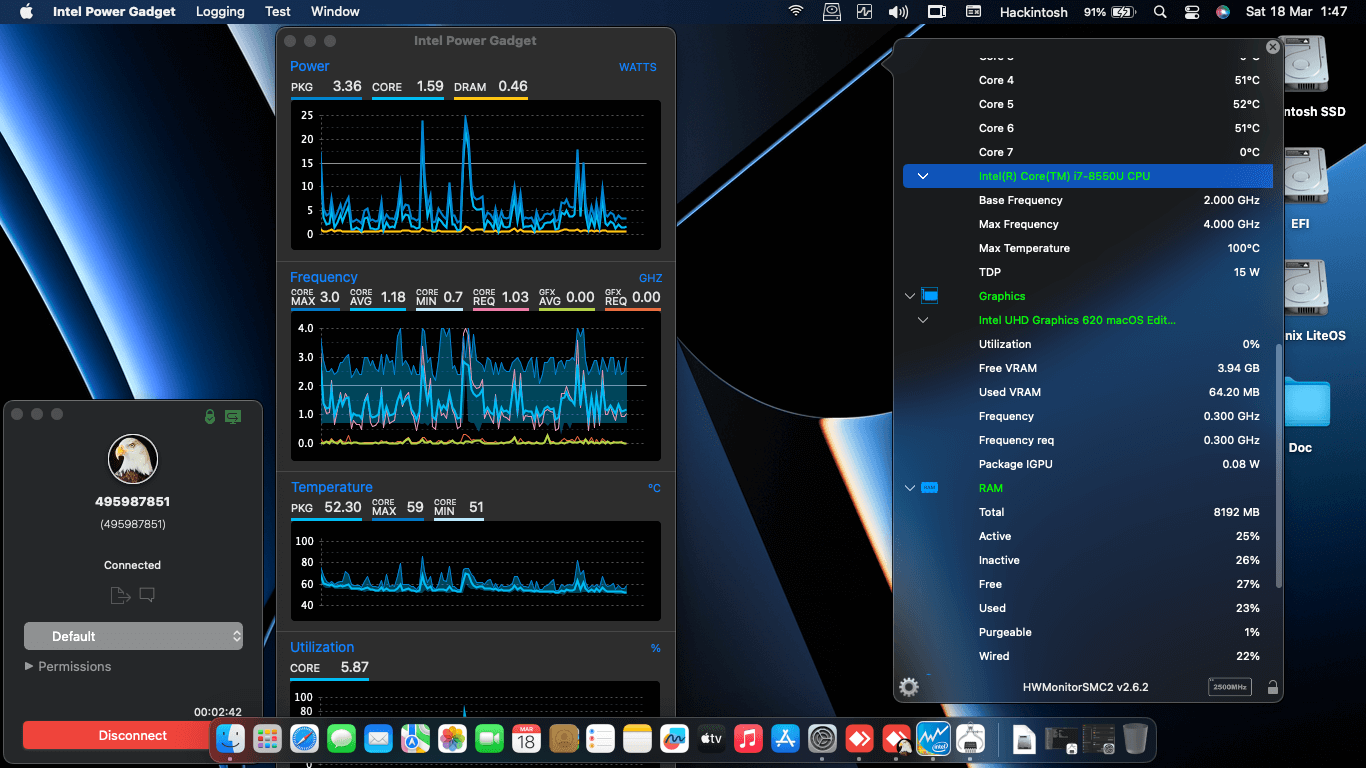Click the lock icon in HWMonitorSMC2 footer
This screenshot has width=1366, height=768.
[x=1272, y=687]
